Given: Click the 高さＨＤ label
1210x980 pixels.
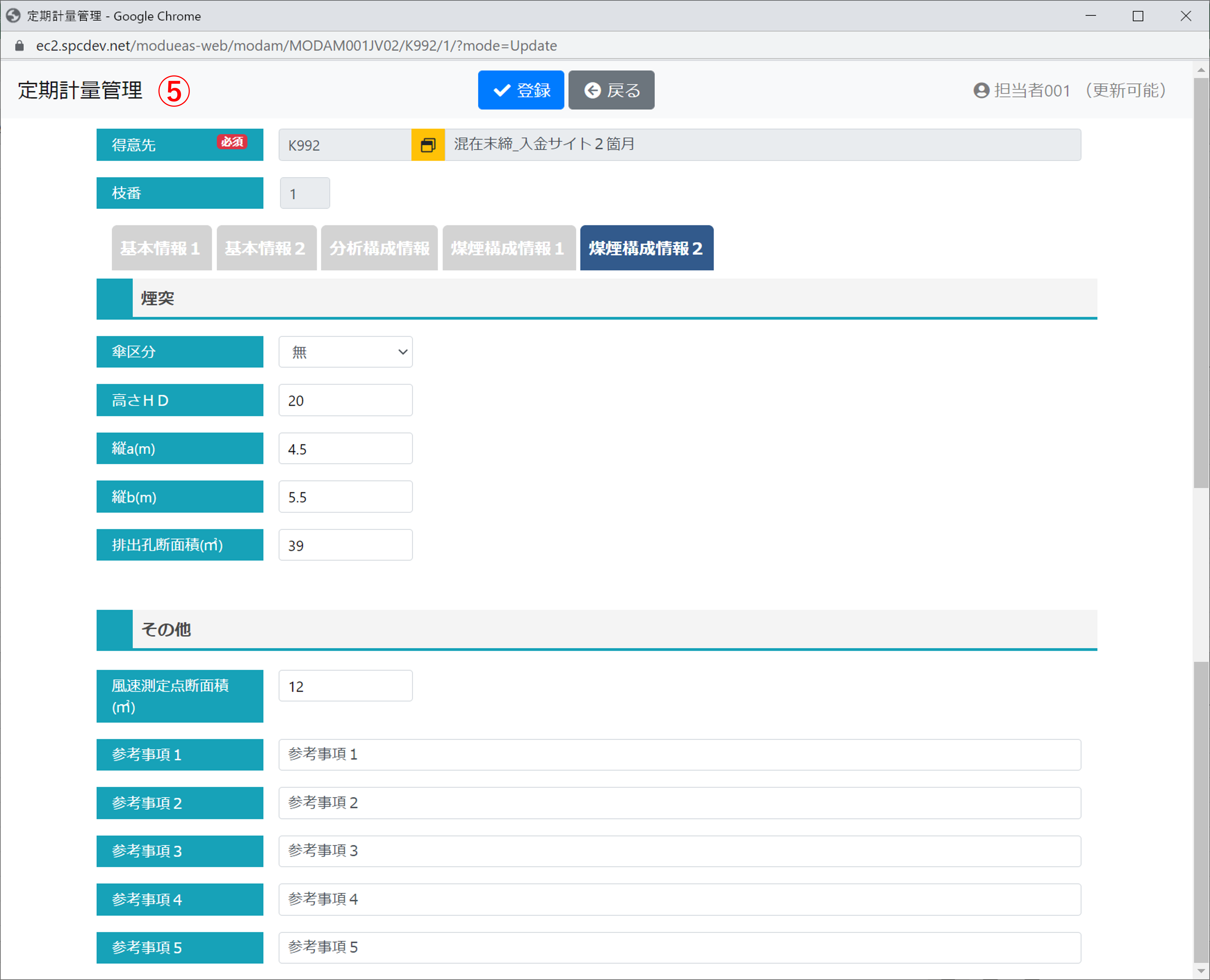Looking at the screenshot, I should click(179, 400).
